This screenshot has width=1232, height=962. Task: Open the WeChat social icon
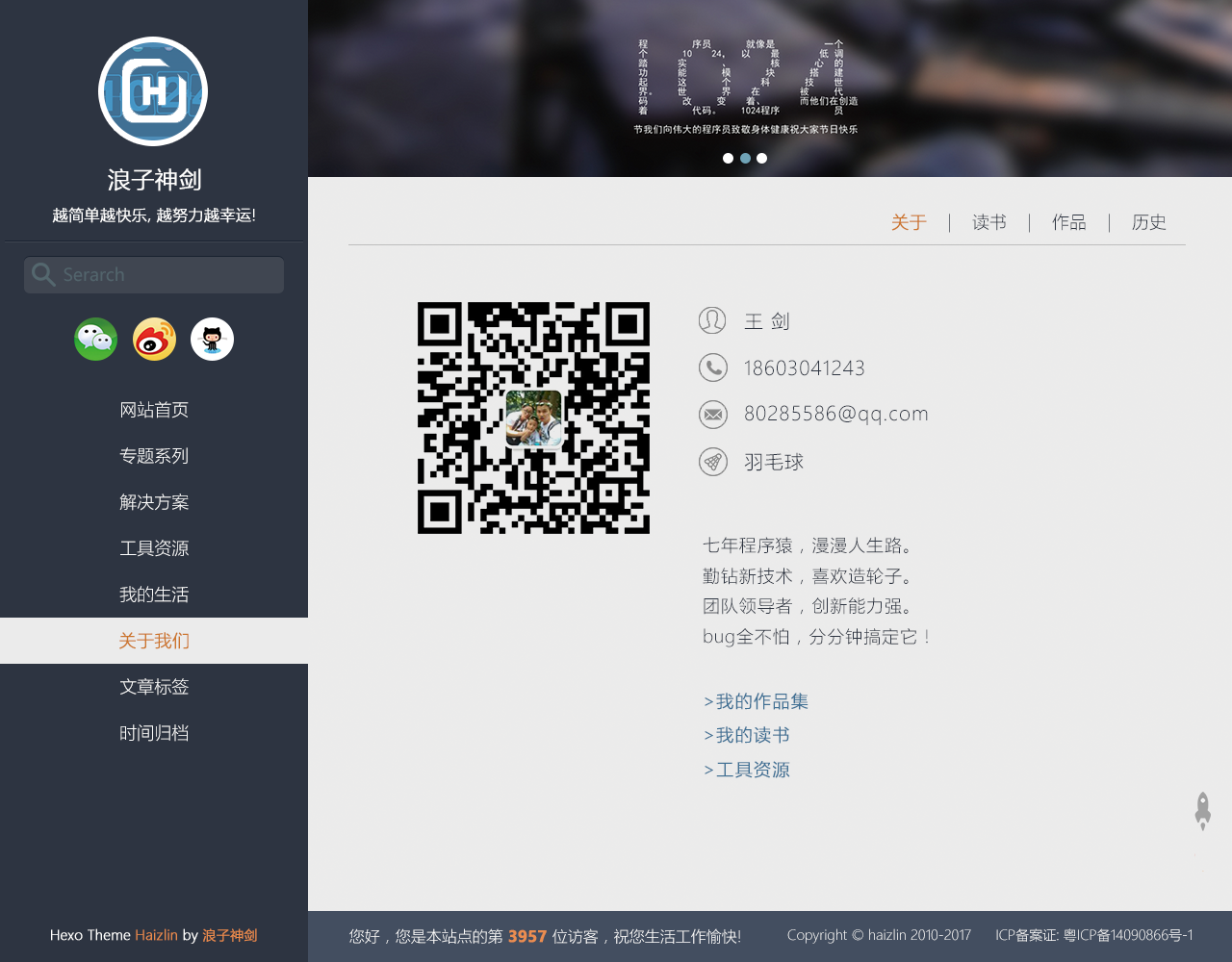[95, 340]
